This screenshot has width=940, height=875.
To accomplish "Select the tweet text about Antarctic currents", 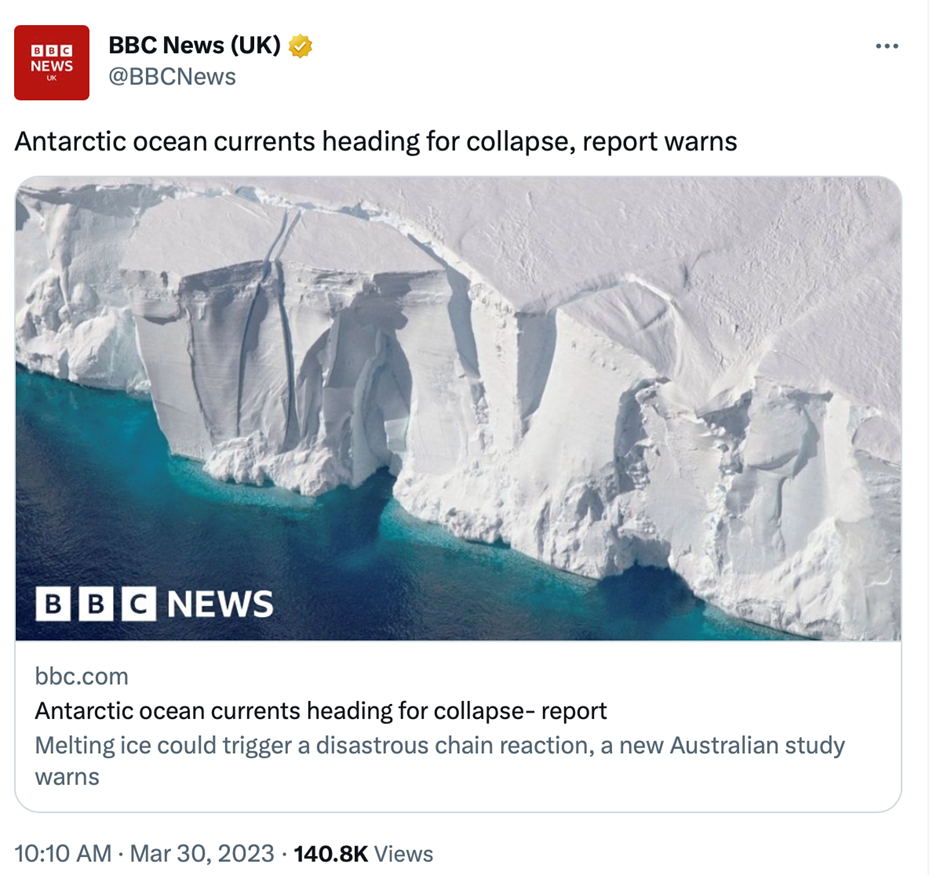I will point(375,141).
